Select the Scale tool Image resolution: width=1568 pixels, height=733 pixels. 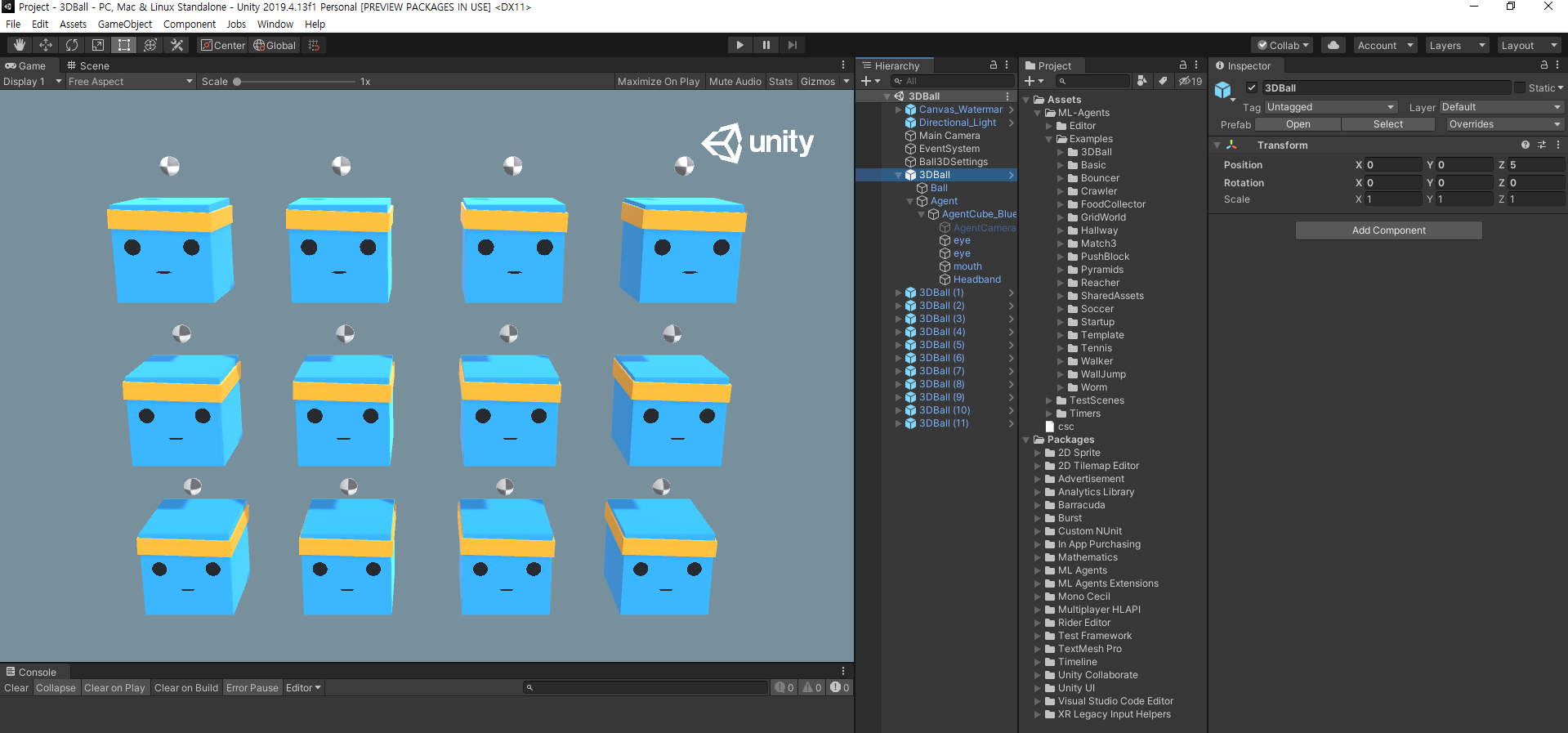coord(98,45)
